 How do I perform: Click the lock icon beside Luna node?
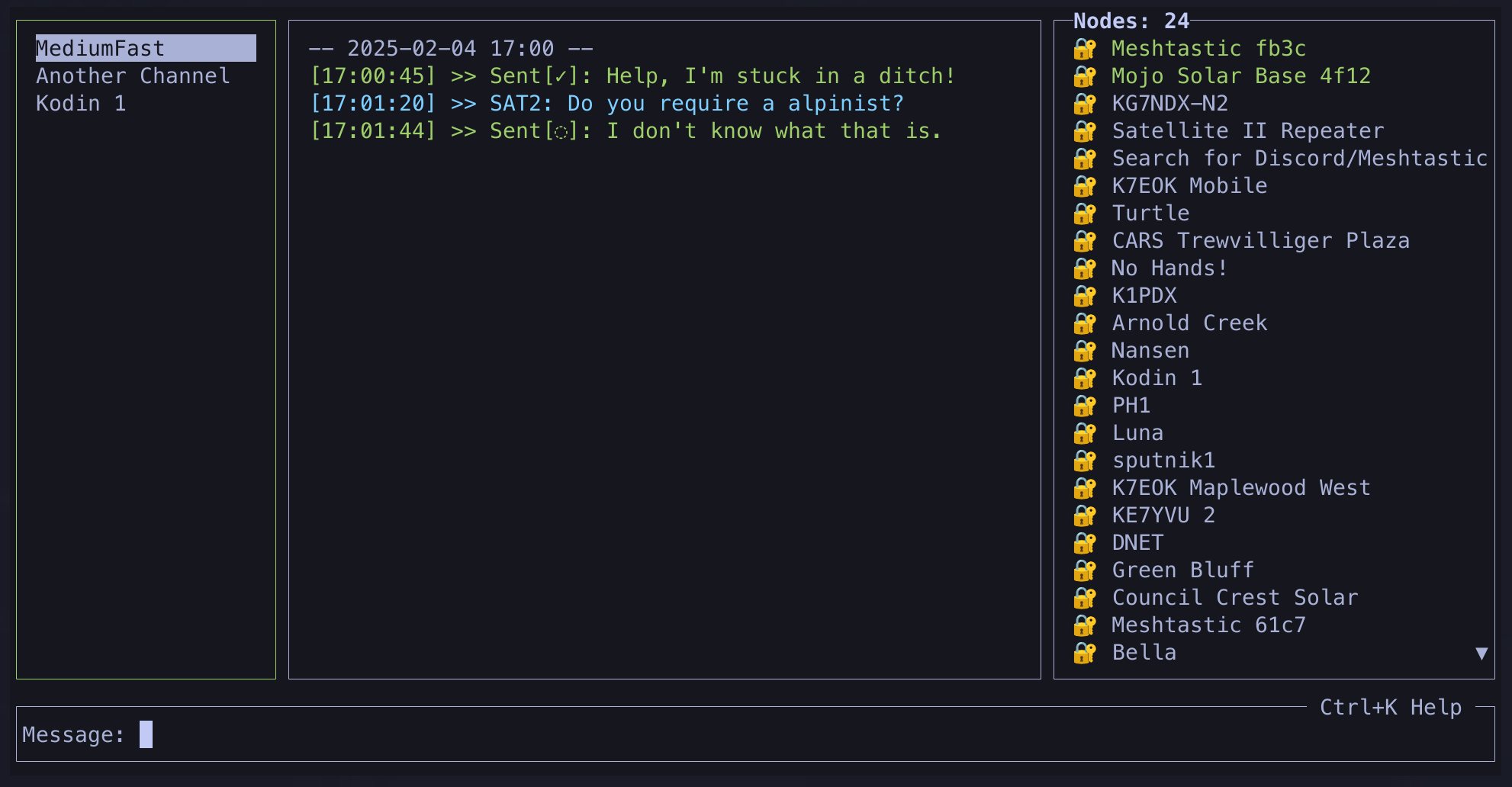[1084, 433]
